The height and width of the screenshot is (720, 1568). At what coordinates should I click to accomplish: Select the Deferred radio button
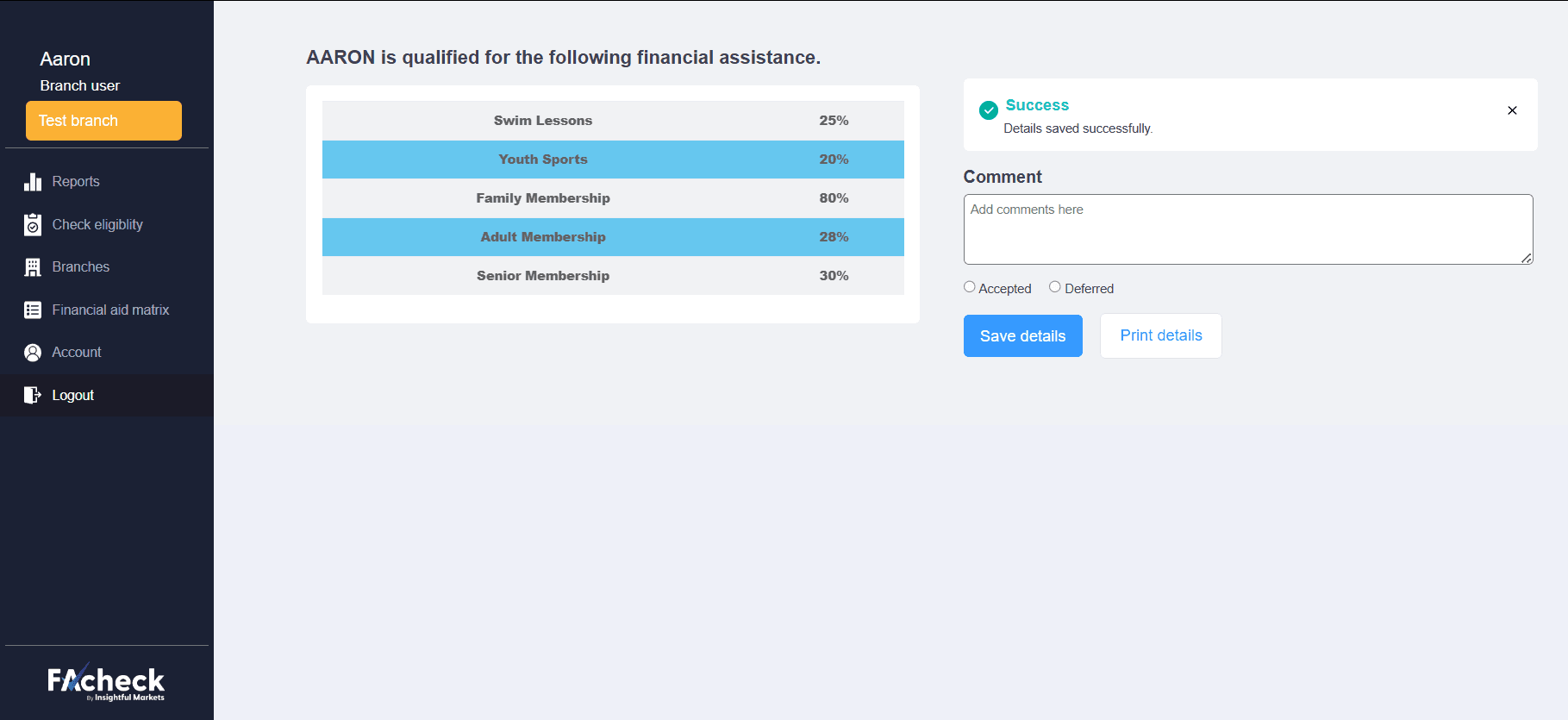[x=1055, y=287]
